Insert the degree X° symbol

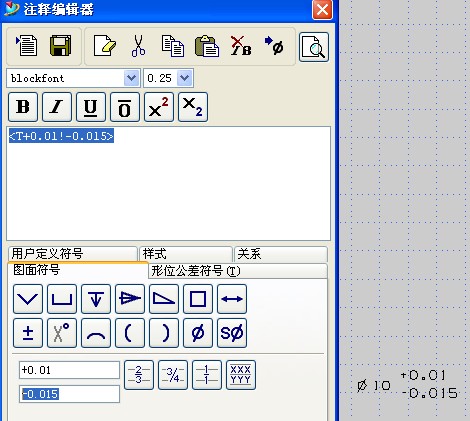tap(62, 333)
